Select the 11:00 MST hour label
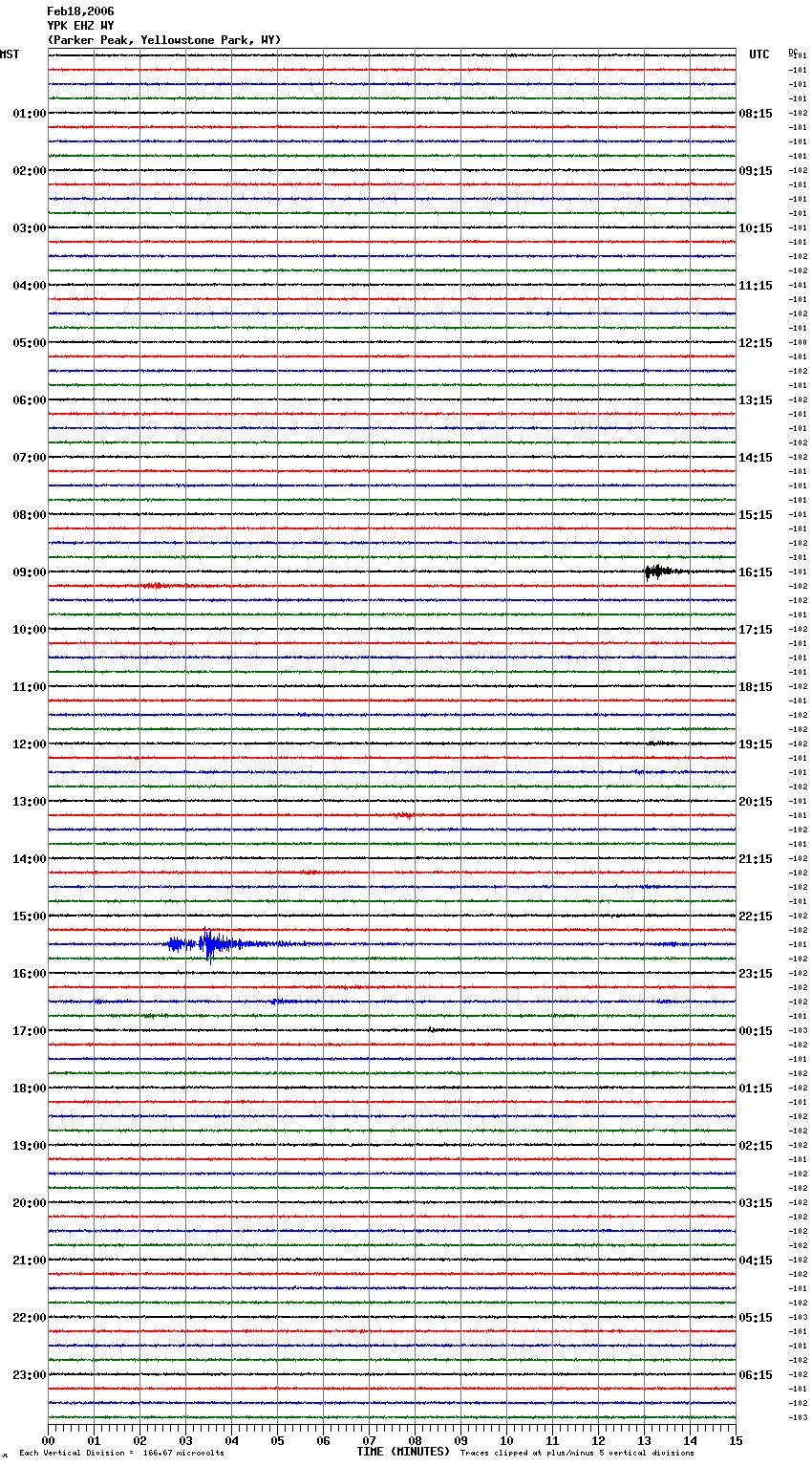Image resolution: width=812 pixels, height=1466 pixels. click(x=30, y=687)
